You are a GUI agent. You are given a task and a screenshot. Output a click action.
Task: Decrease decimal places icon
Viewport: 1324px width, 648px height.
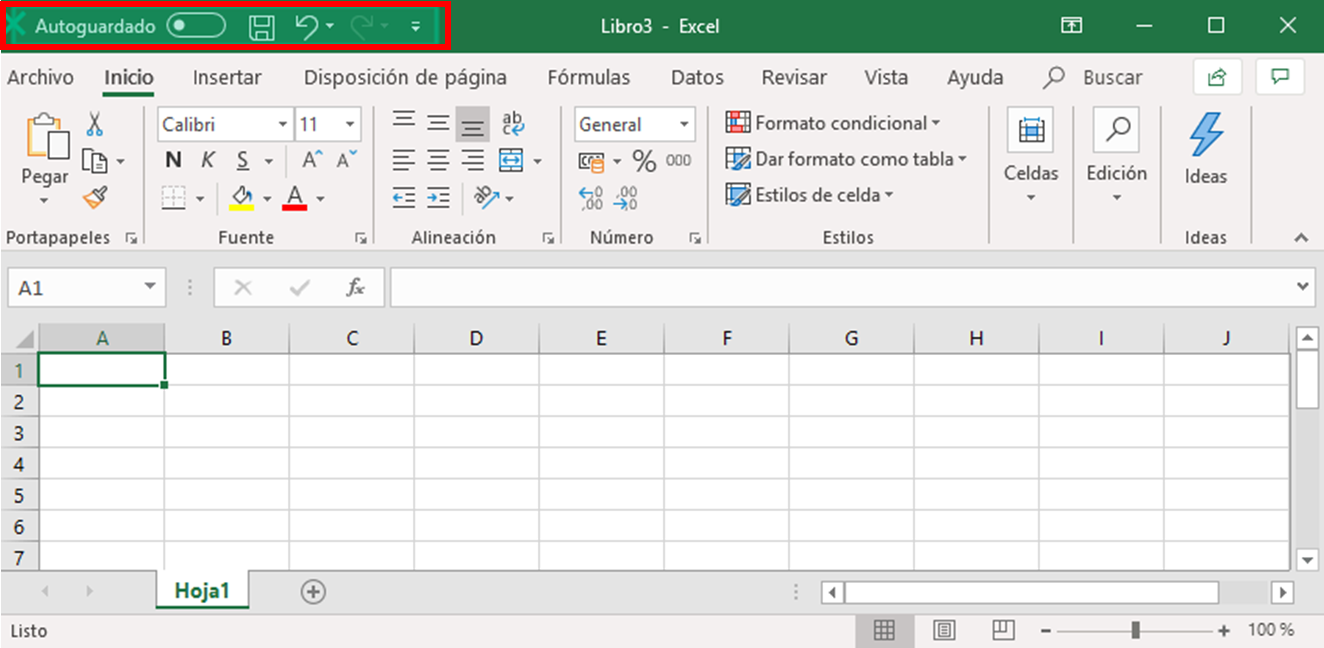(626, 198)
